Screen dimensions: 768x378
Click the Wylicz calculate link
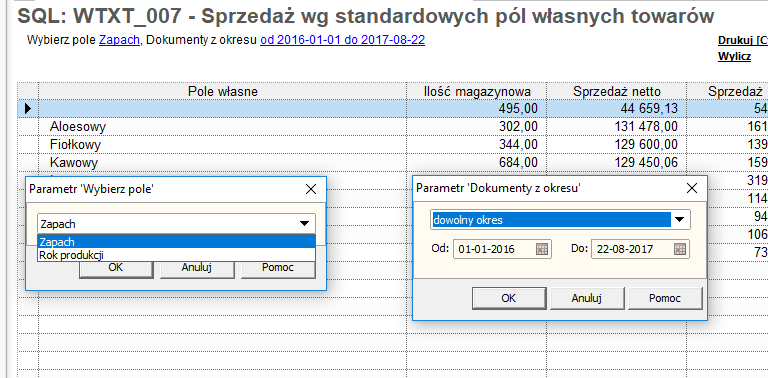click(x=734, y=56)
